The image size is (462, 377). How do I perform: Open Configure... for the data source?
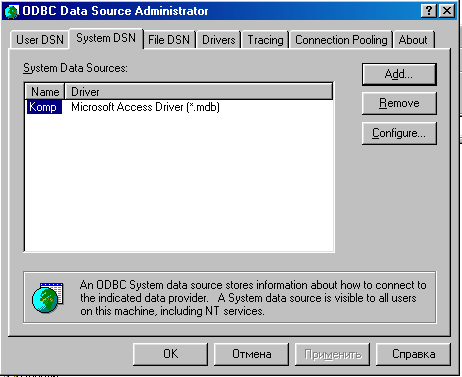(x=399, y=133)
